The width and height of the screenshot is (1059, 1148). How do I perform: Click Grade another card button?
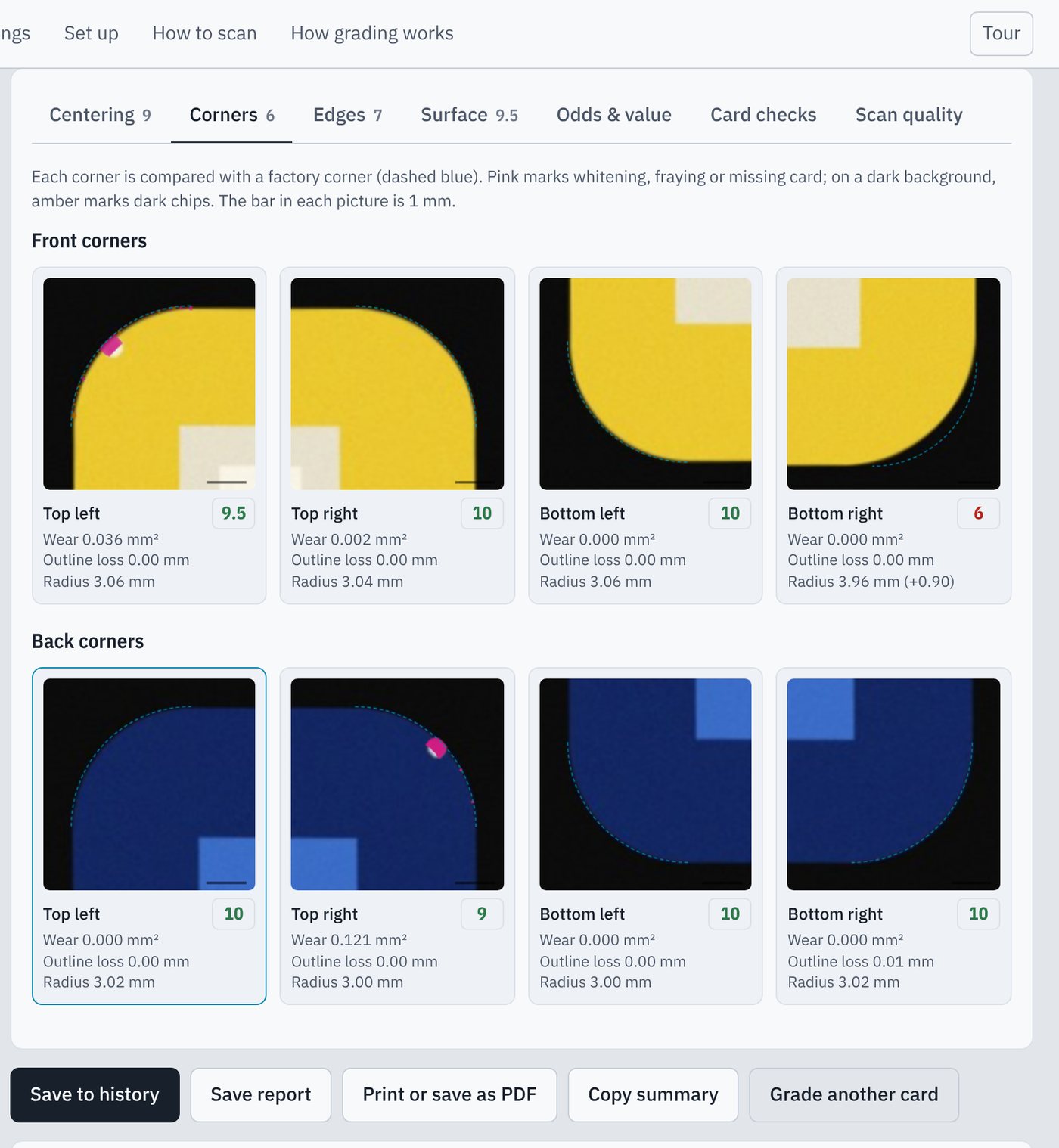(854, 1094)
